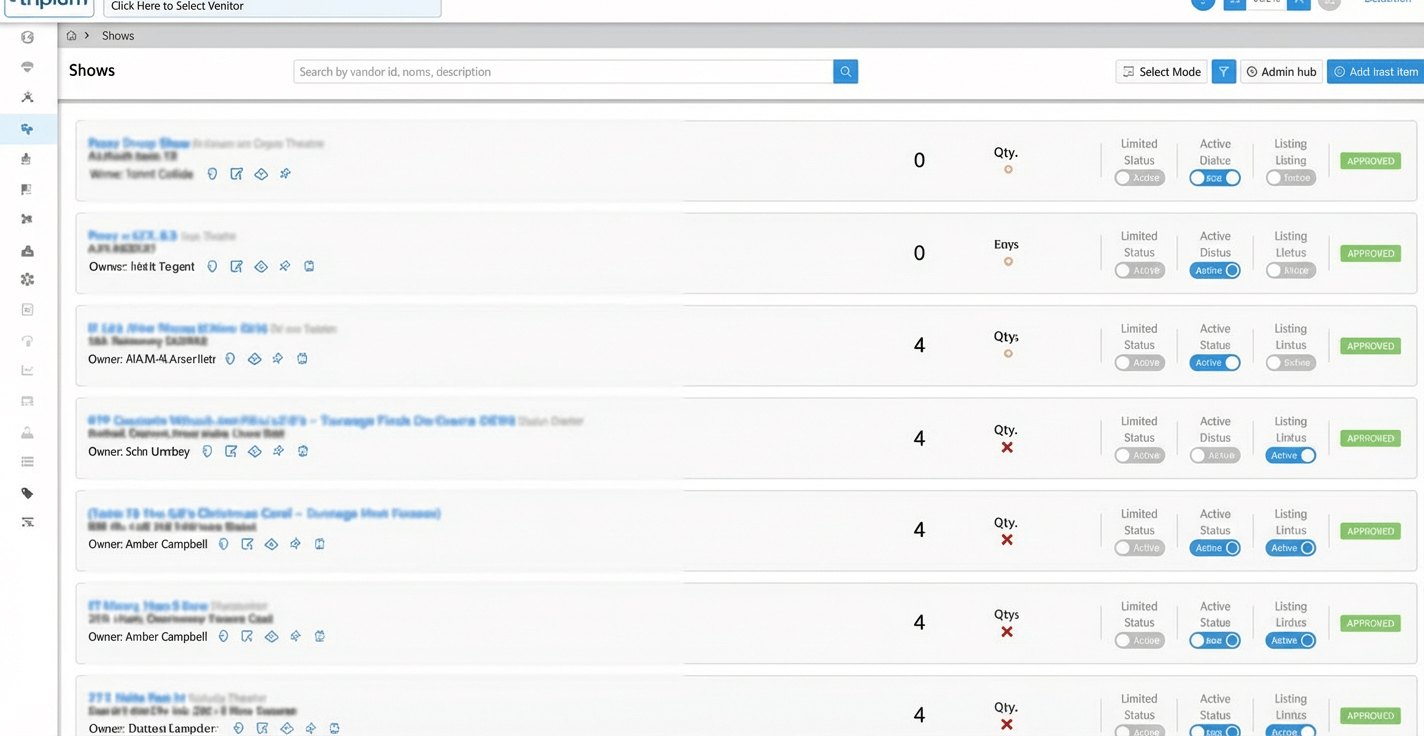1424x736 pixels.
Task: Click inside the search shows input field
Action: 560,71
